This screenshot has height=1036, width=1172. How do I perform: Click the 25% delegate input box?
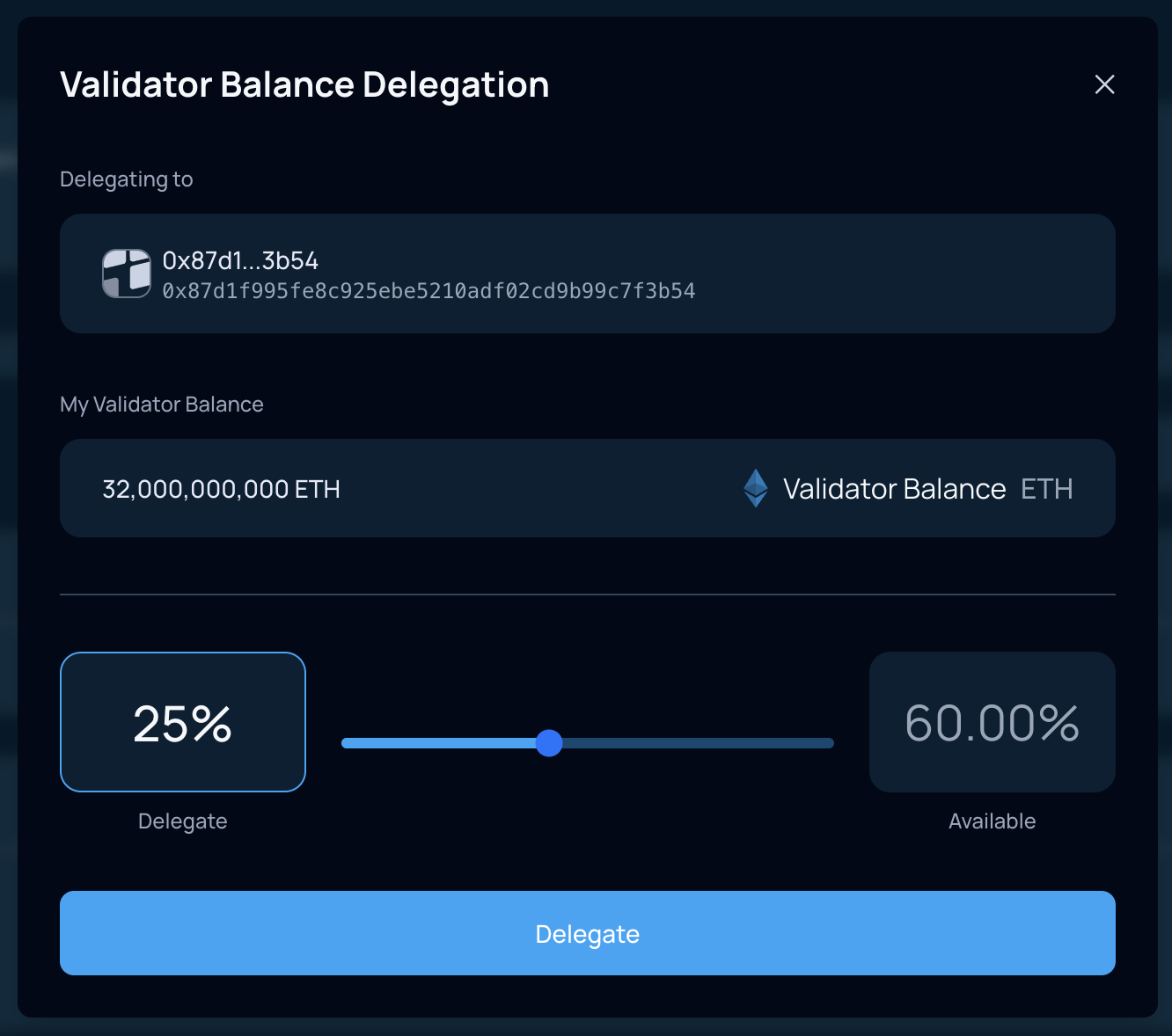click(183, 722)
